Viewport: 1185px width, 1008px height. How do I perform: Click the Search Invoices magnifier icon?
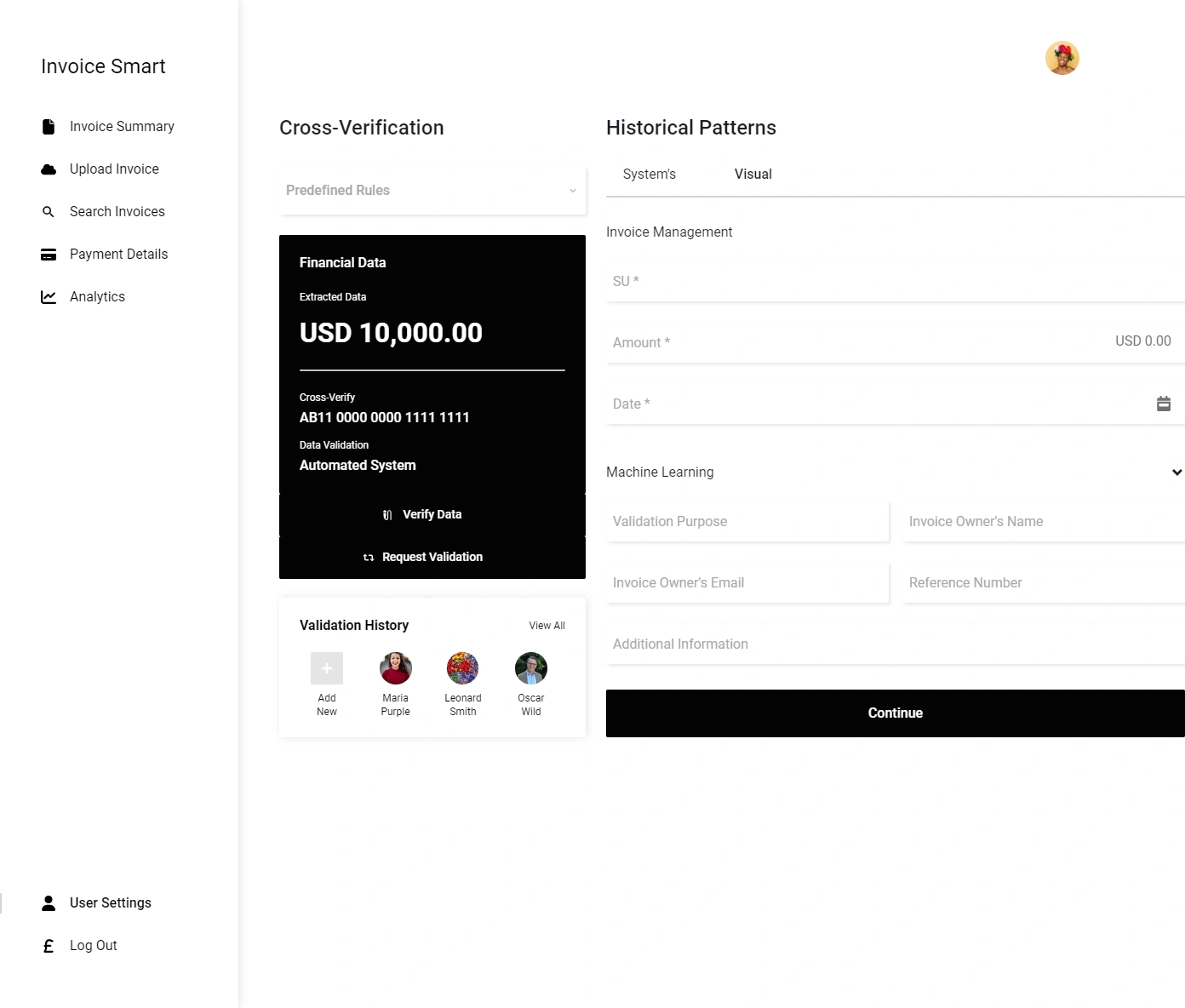[49, 212]
